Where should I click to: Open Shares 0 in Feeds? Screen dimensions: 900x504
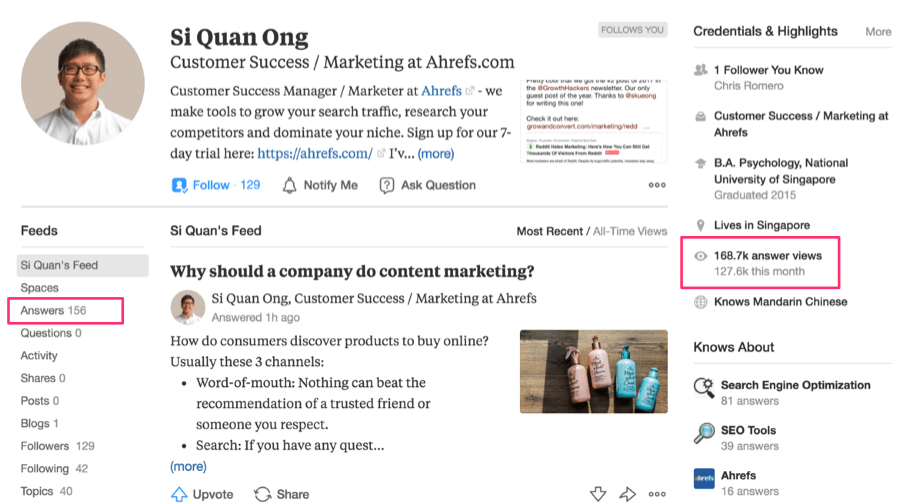click(43, 378)
